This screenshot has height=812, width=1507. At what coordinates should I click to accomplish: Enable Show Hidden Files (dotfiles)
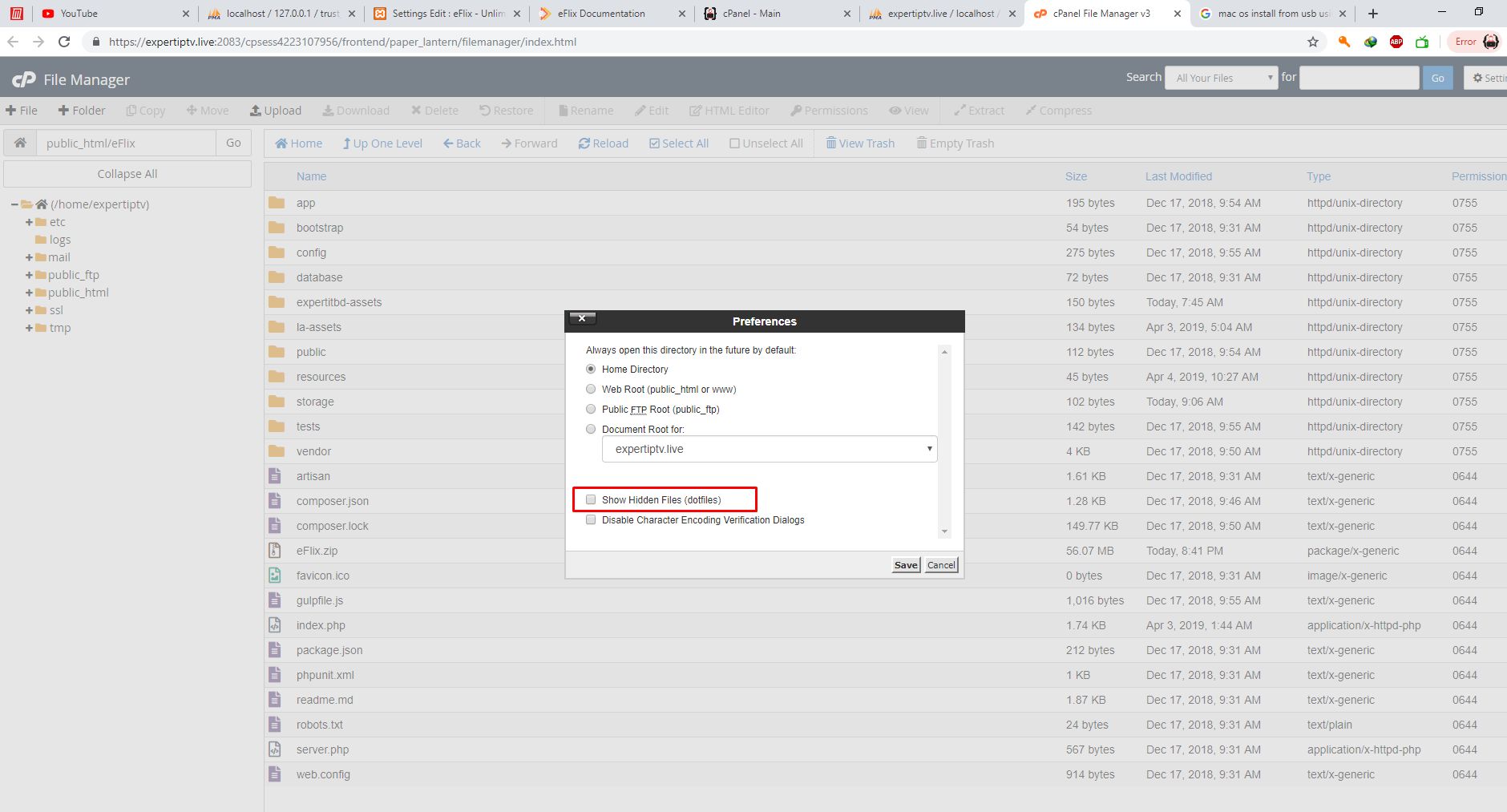click(591, 499)
